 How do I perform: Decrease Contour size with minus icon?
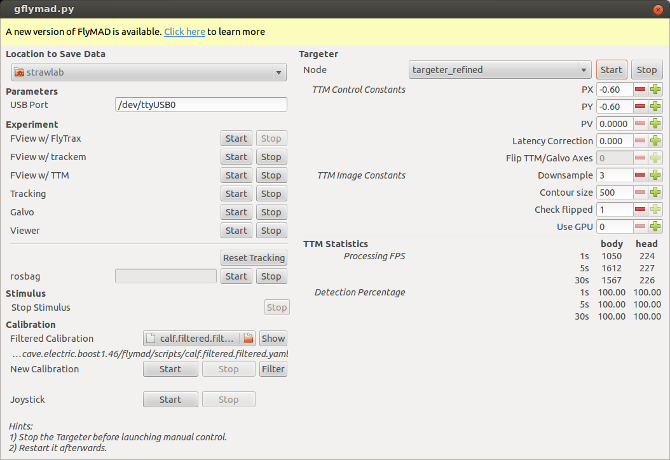(640, 192)
